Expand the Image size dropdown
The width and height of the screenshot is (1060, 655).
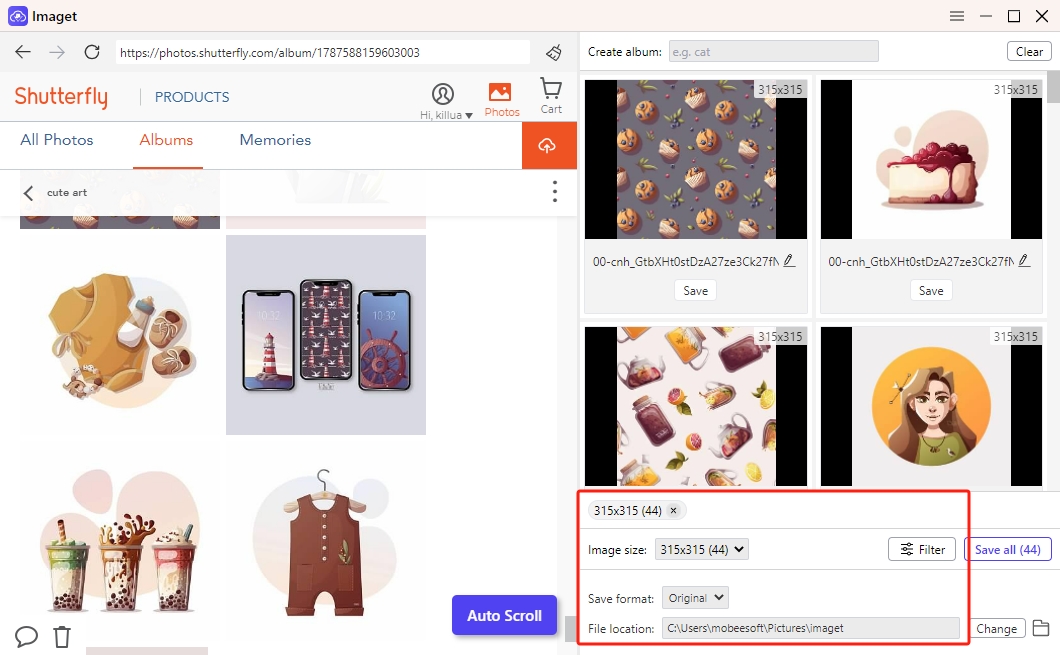pyautogui.click(x=702, y=550)
